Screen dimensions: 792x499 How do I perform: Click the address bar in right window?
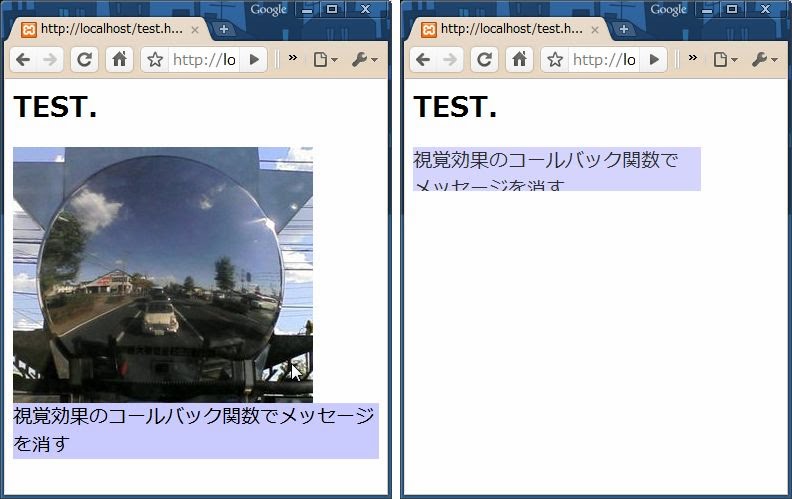click(604, 60)
